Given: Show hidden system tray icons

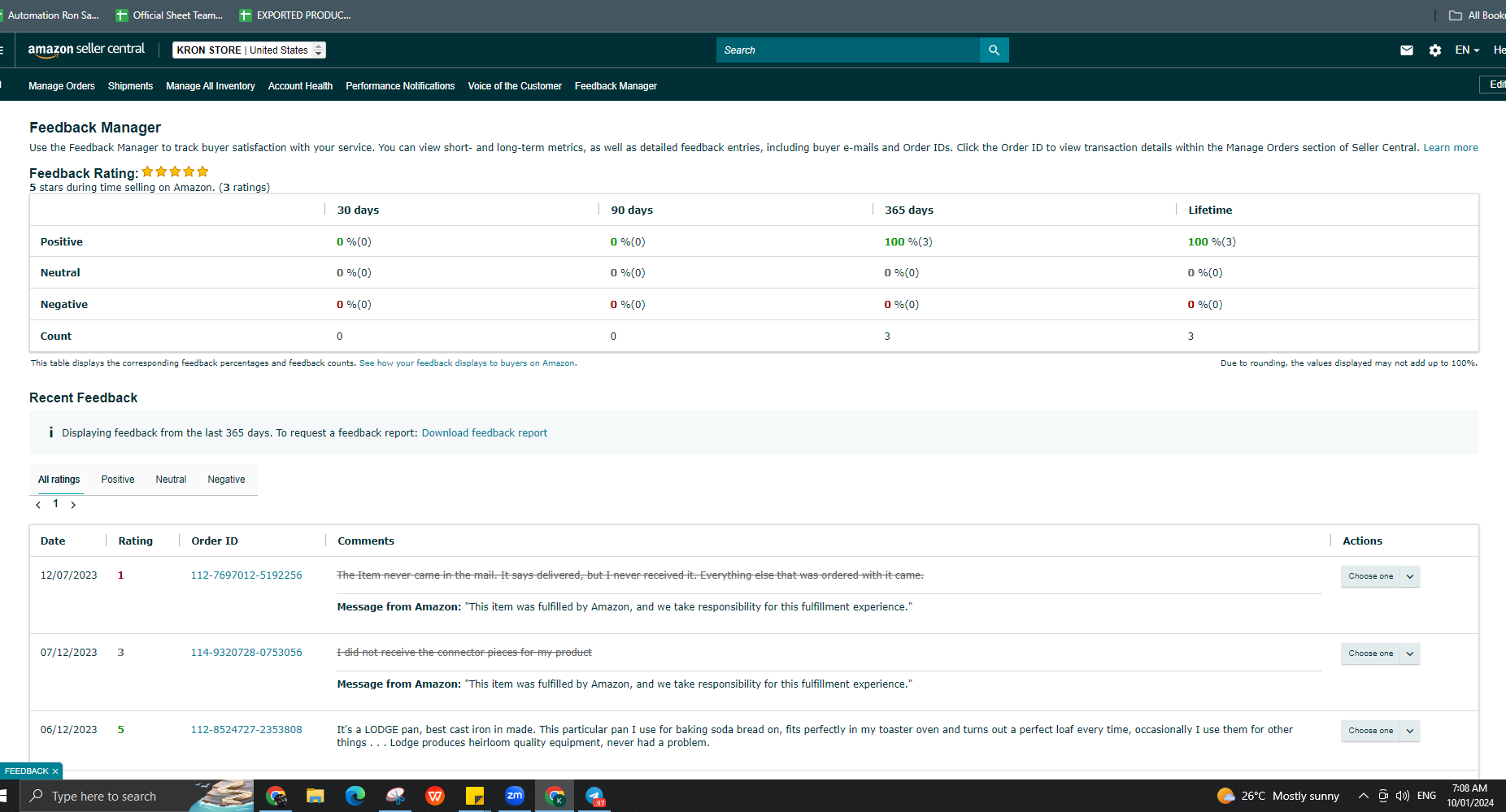Looking at the screenshot, I should click(x=1364, y=796).
